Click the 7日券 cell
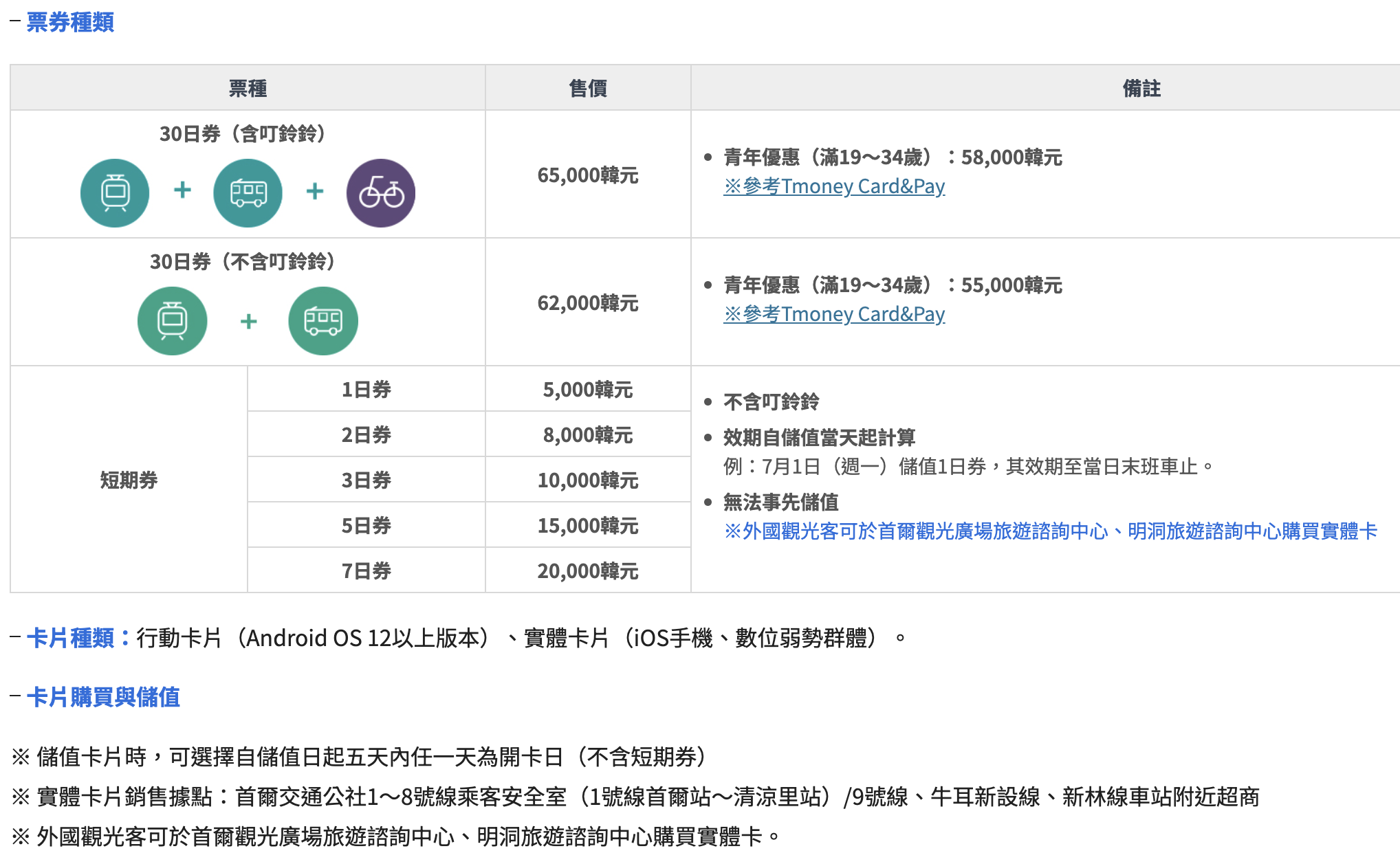Screen dimensions: 1400x853 366,571
